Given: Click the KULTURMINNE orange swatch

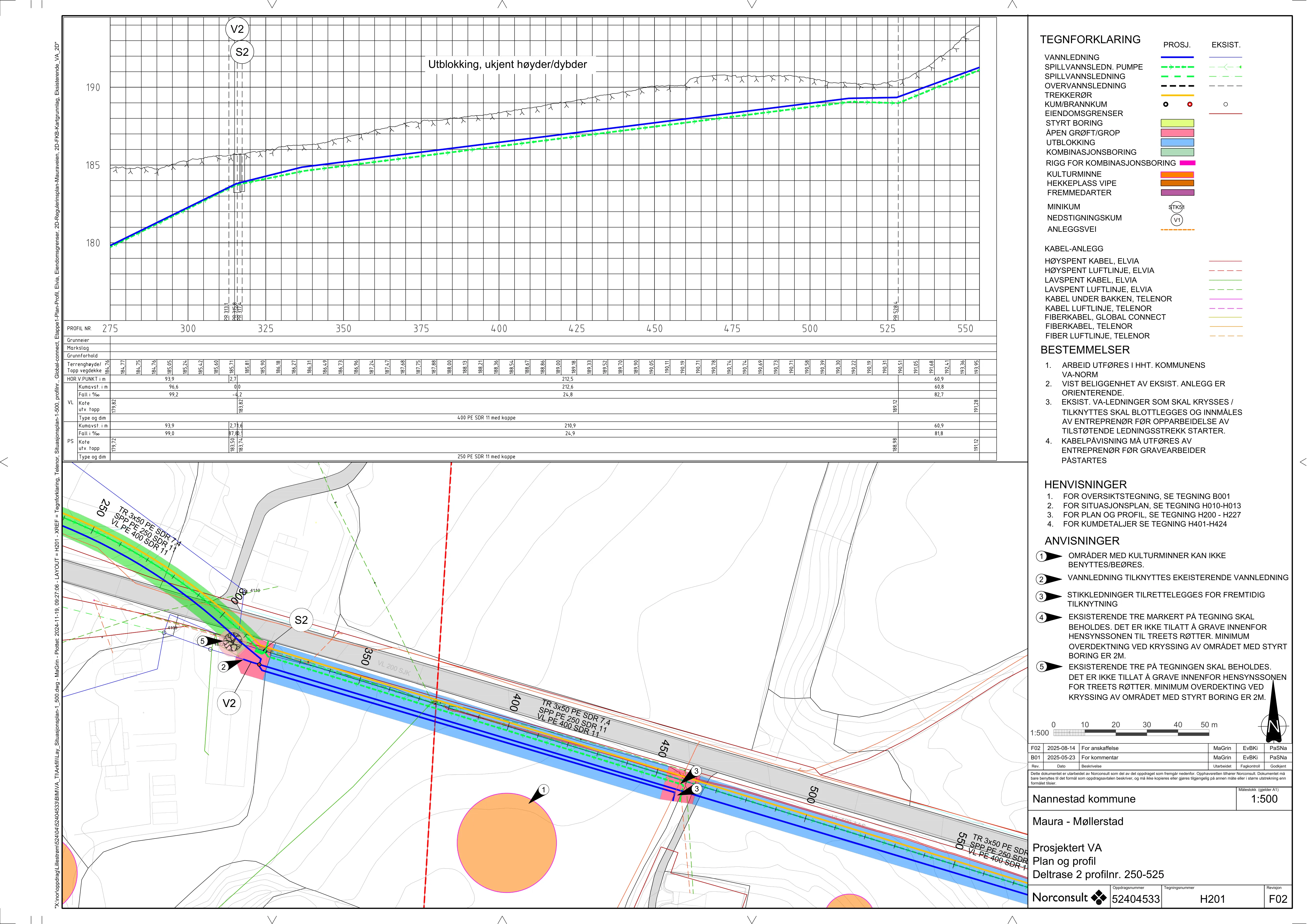Looking at the screenshot, I should coord(1177,175).
